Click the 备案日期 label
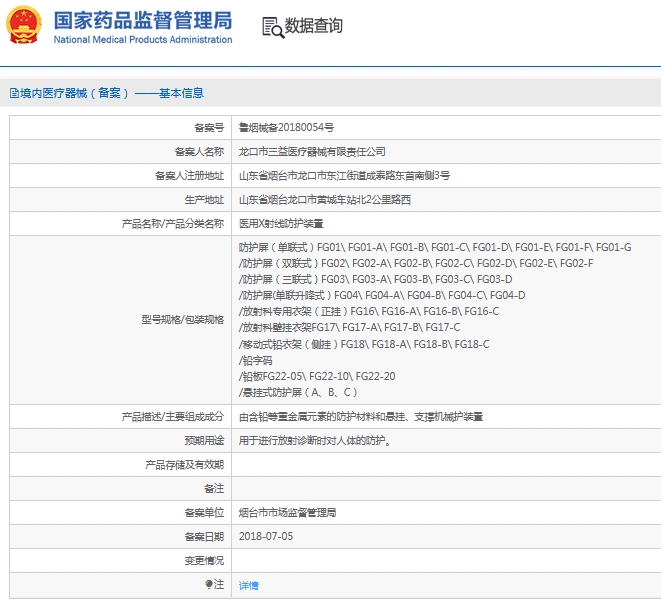Screen dimensions: 661x603 pyautogui.click(x=204, y=537)
